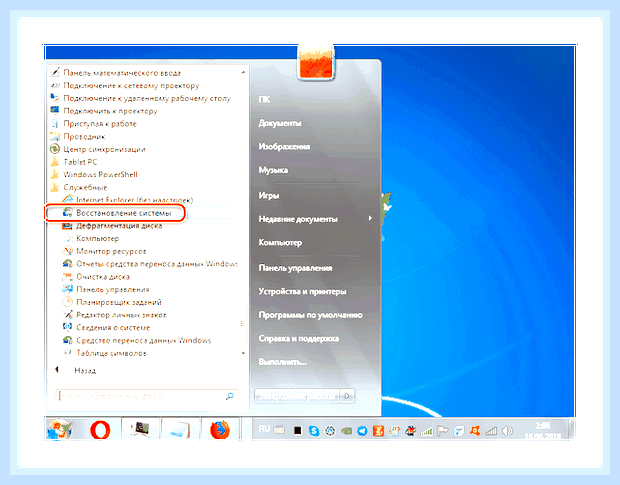The height and width of the screenshot is (485, 620).
Task: Click the Windows Start orb
Action: (60, 429)
